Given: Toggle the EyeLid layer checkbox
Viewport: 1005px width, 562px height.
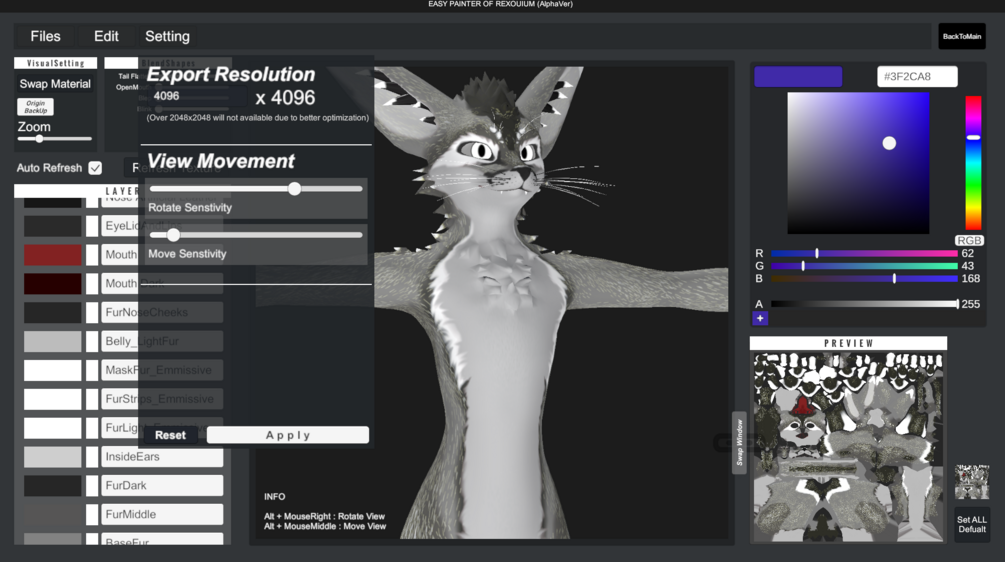Looking at the screenshot, I should click(92, 226).
